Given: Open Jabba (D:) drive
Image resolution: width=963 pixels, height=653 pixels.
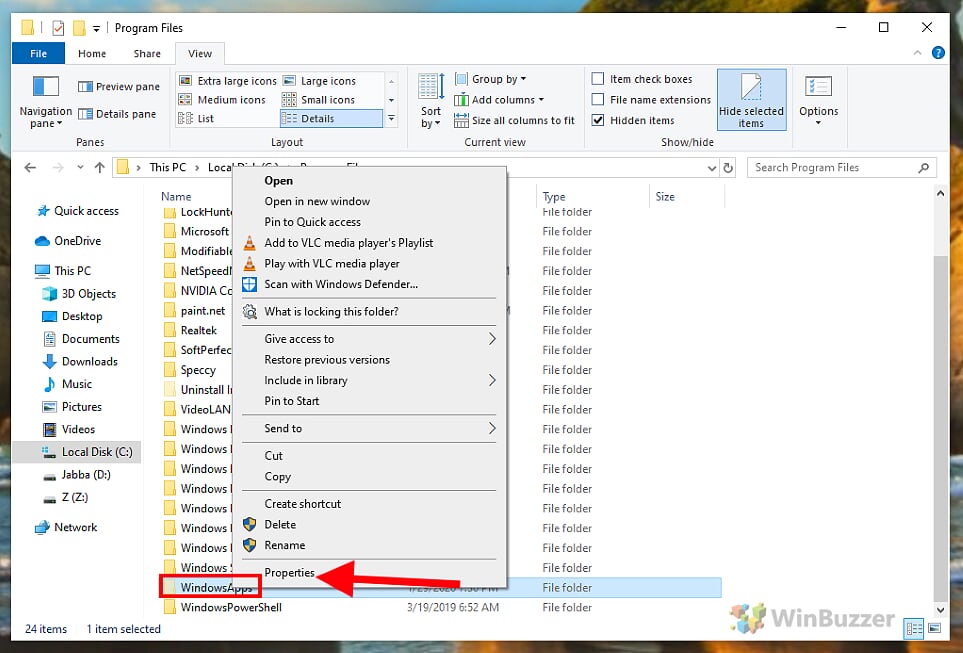Looking at the screenshot, I should point(77,474).
